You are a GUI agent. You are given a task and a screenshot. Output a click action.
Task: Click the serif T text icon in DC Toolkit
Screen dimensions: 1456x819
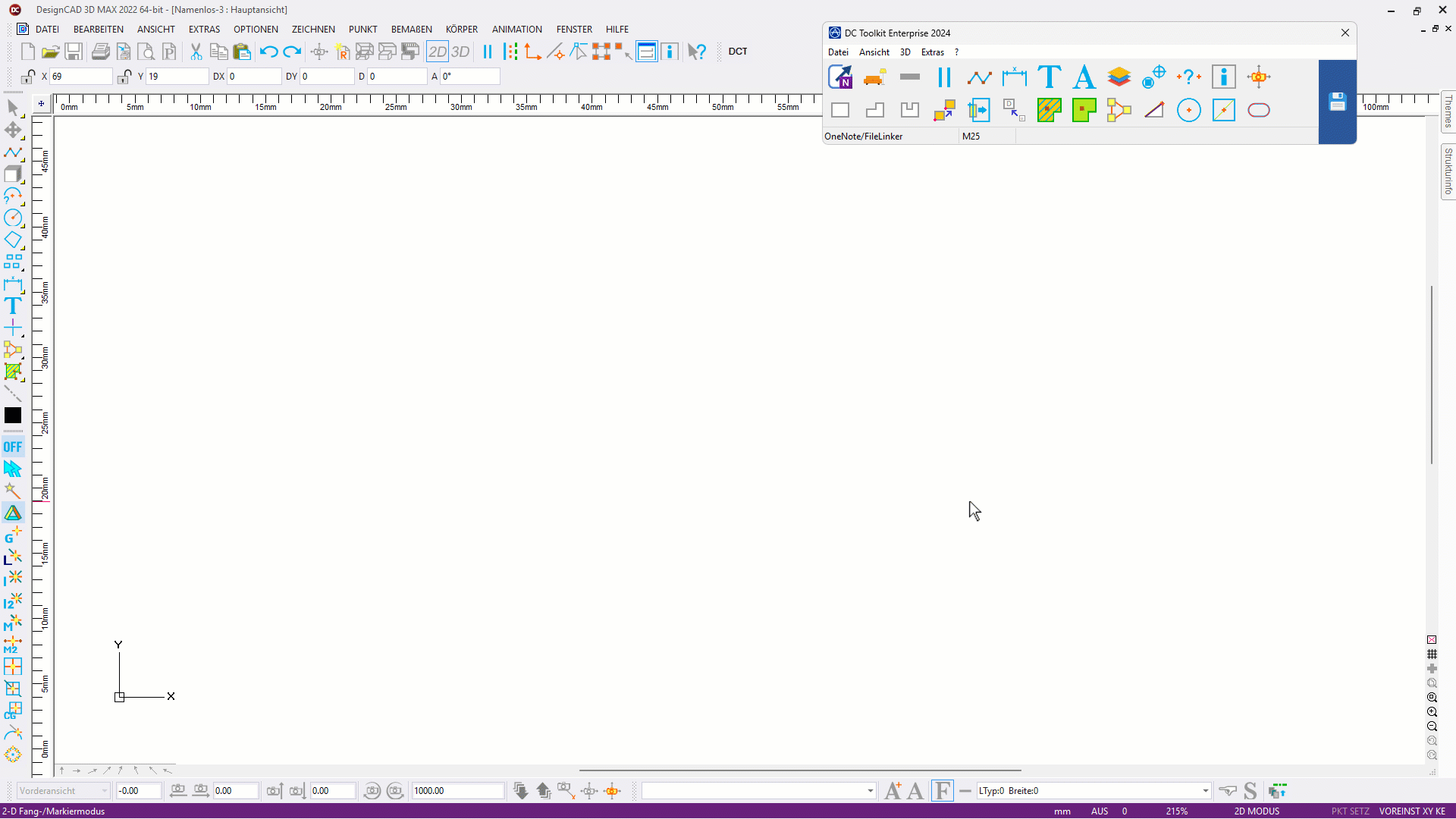1050,77
